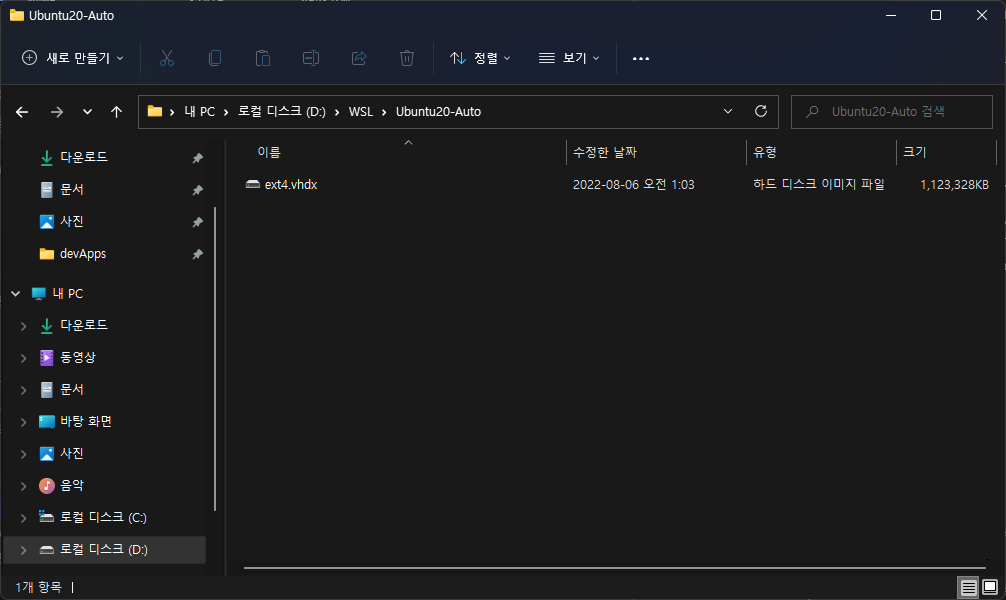The image size is (1006, 600).
Task: Expand 다운로드 under 내 PC
Action: (x=23, y=326)
